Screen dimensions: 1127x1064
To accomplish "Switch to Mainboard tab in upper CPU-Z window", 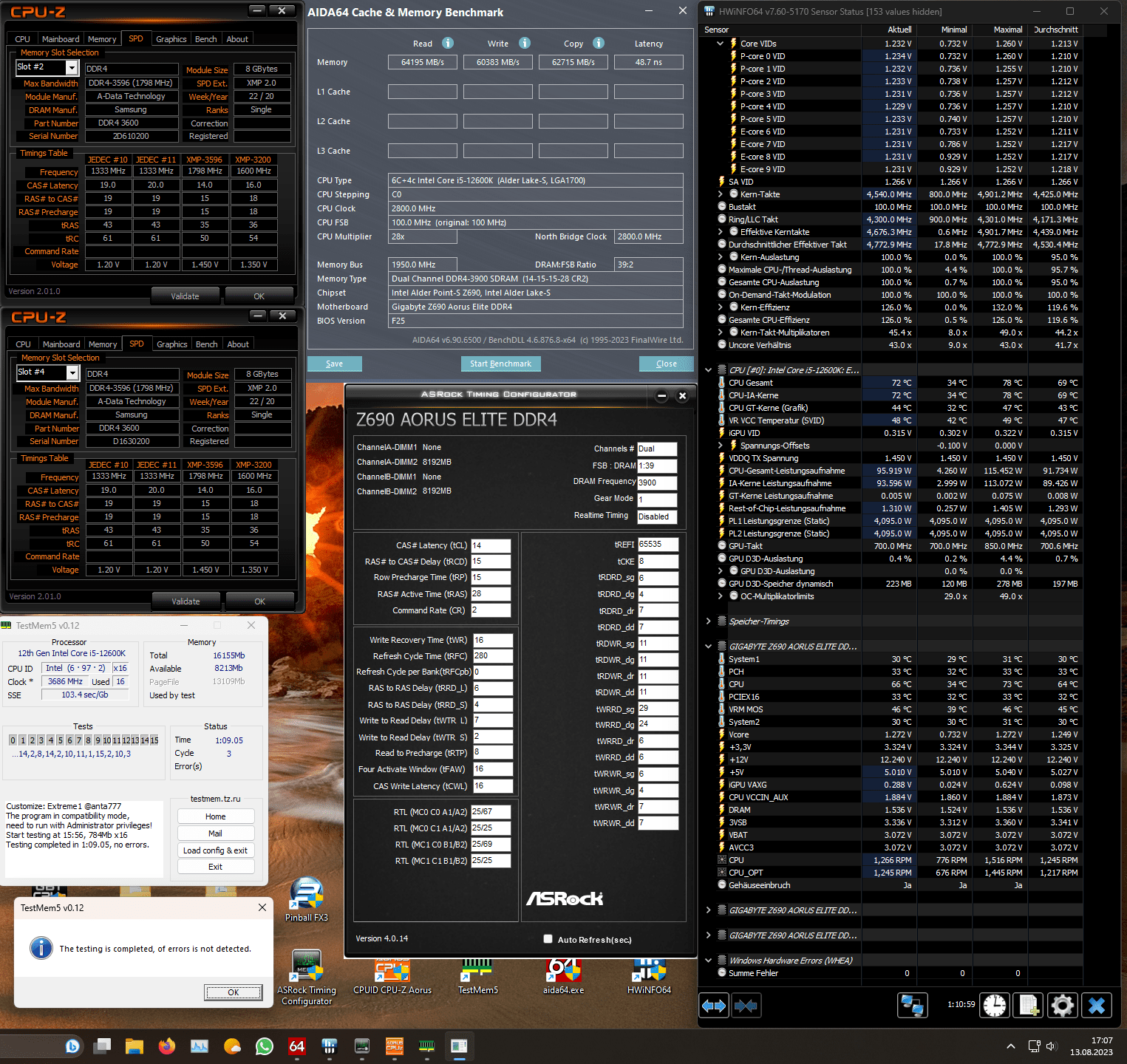I will pyautogui.click(x=61, y=39).
